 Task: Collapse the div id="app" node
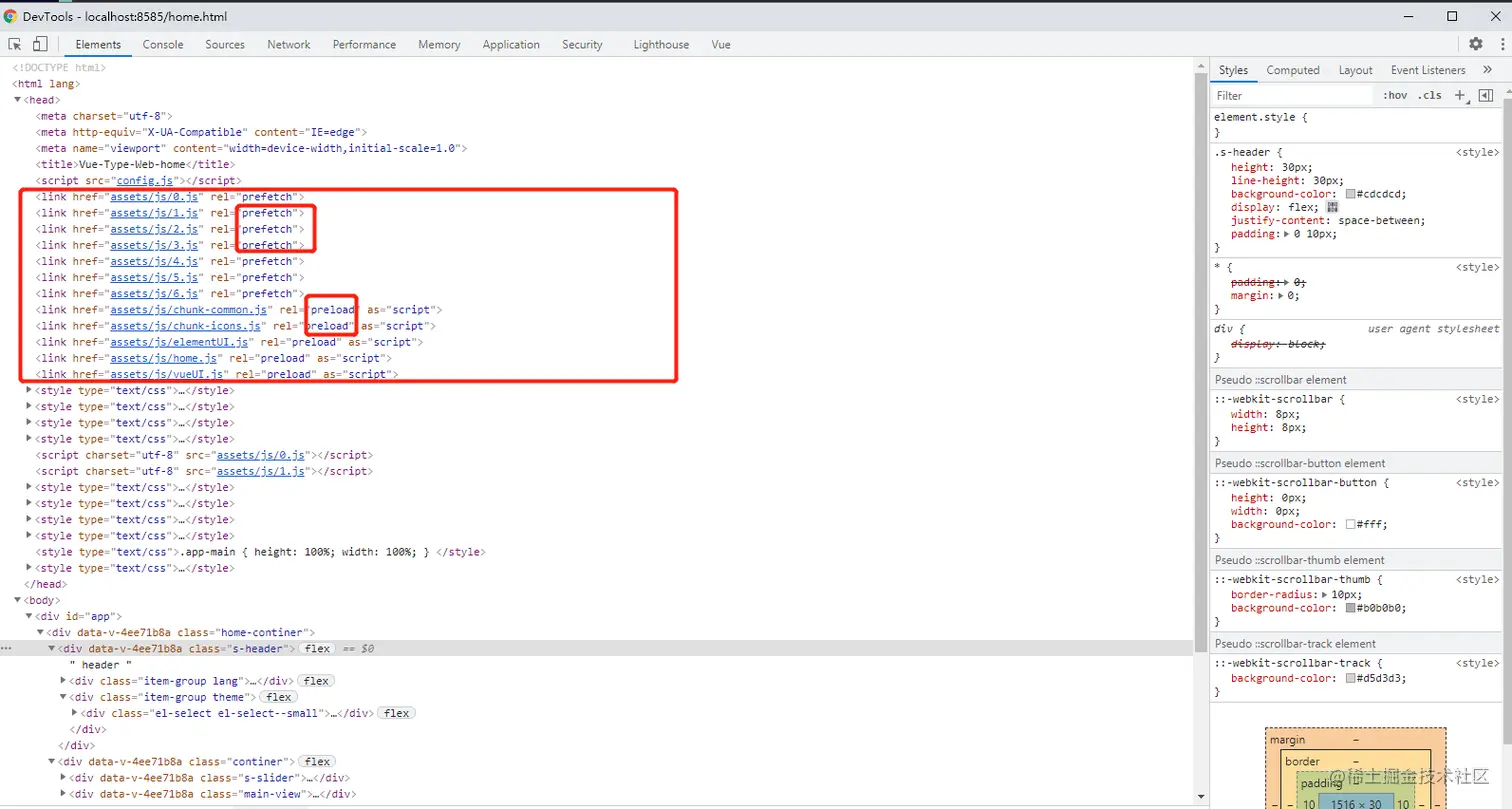[29, 616]
